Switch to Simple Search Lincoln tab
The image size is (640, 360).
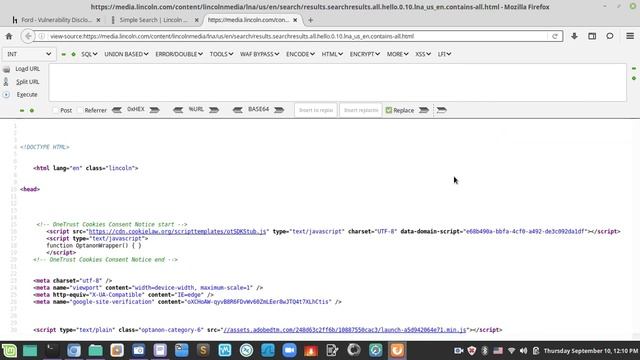click(x=154, y=20)
